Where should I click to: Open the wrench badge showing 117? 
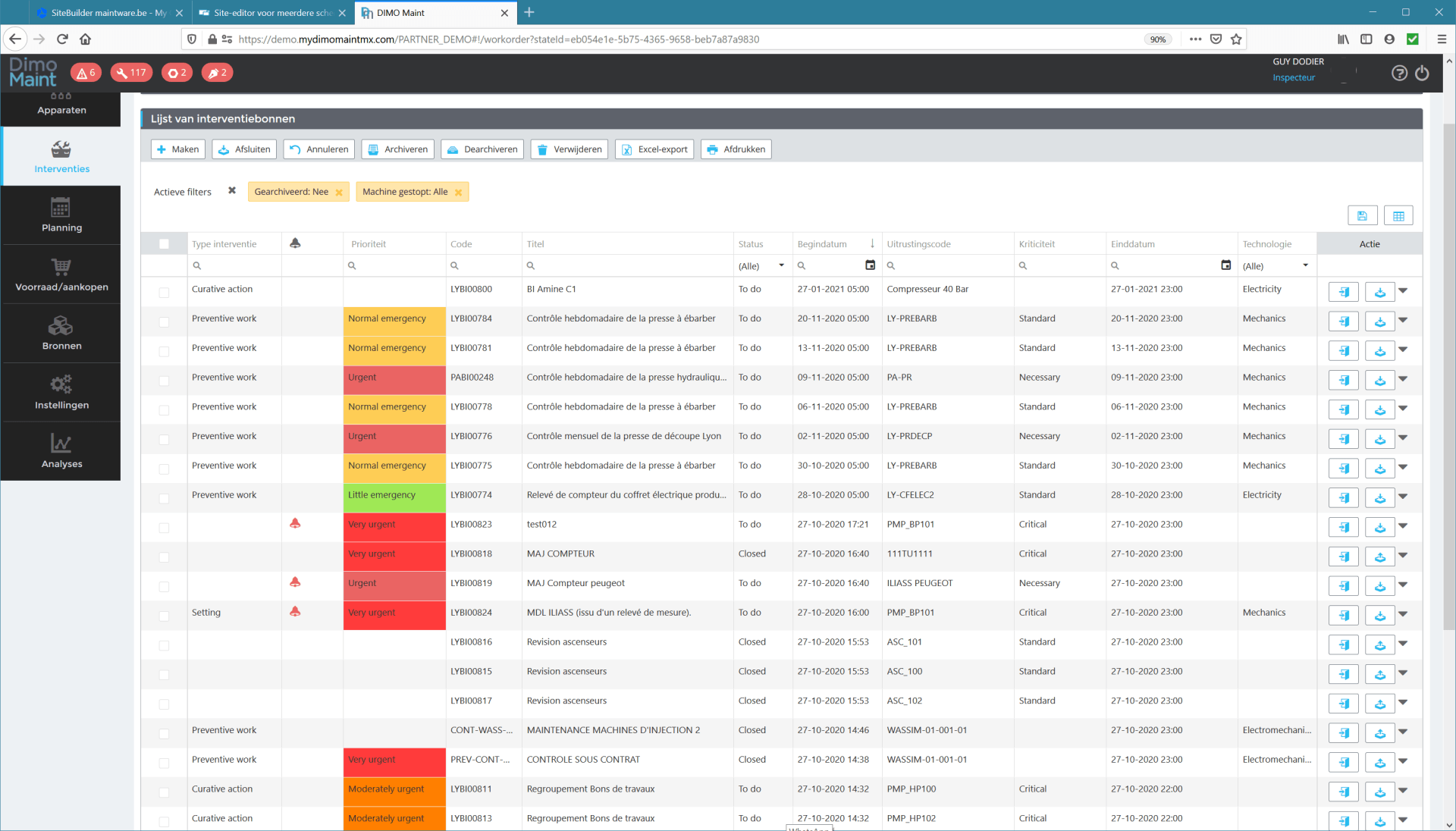(x=131, y=73)
